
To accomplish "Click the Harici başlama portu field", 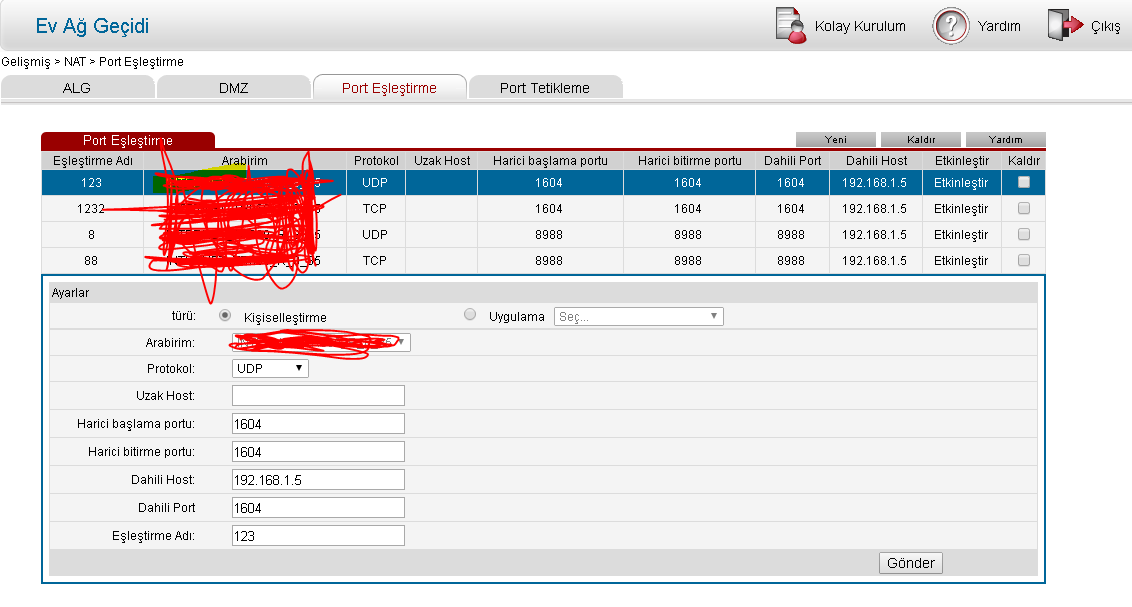I will point(318,424).
